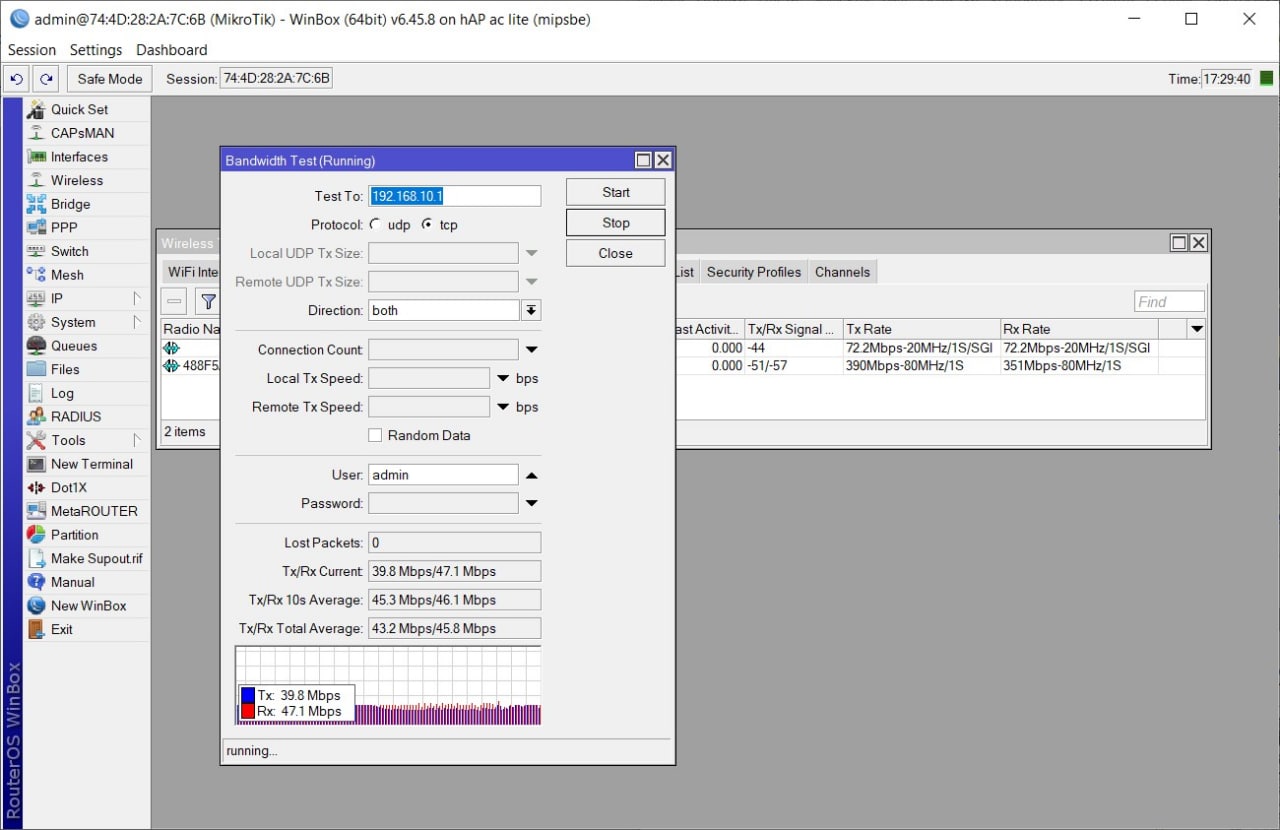Image resolution: width=1280 pixels, height=830 pixels.
Task: Click Rx Rate column header
Action: [1079, 329]
